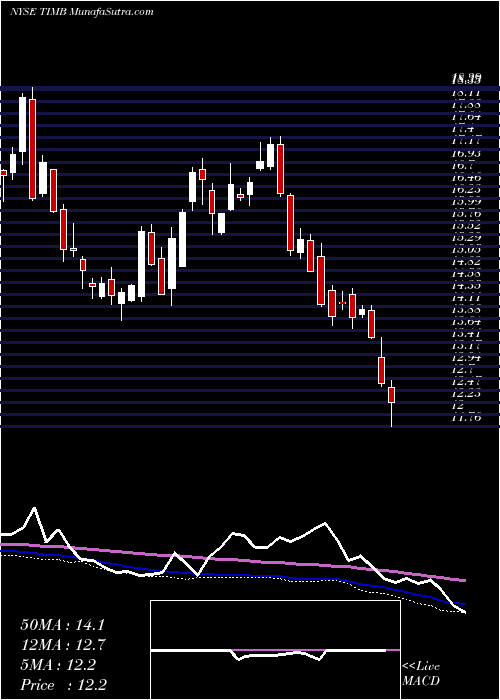Select the 13.41 price axis label
500x700 pixels.
point(467,334)
